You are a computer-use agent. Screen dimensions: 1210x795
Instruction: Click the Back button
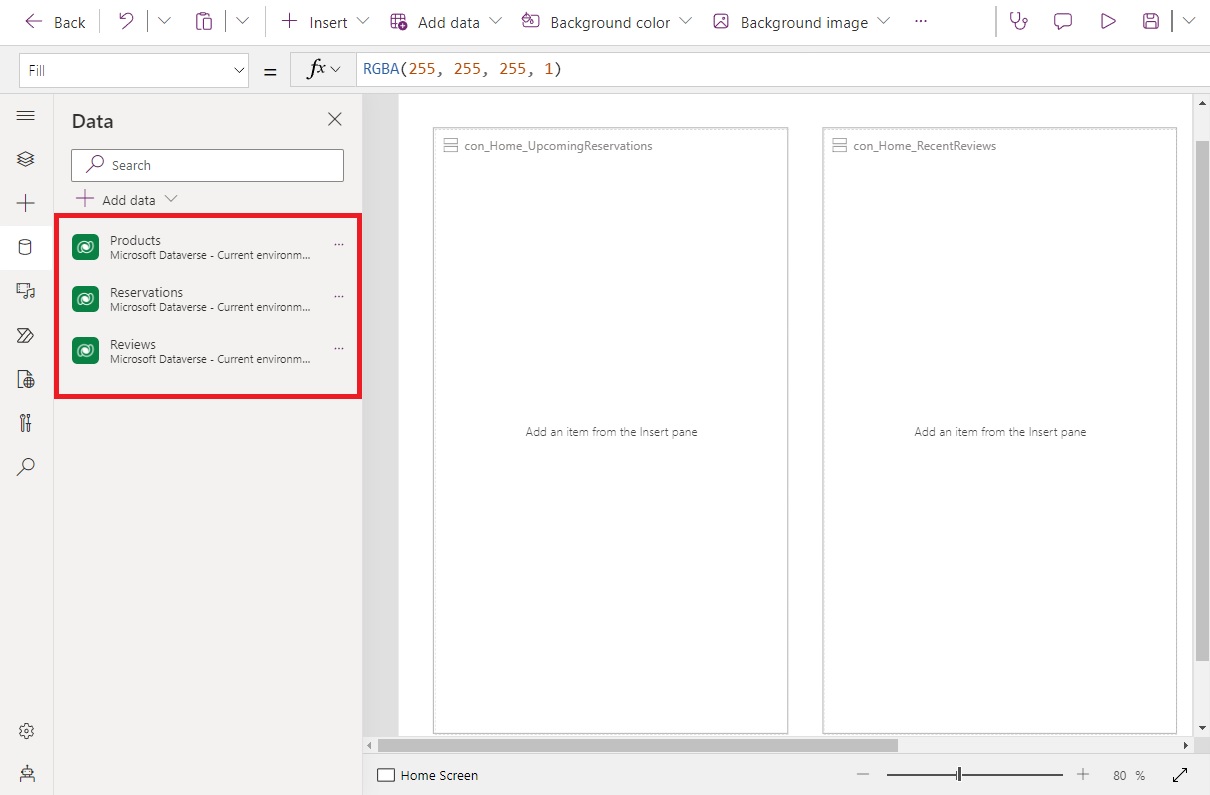pos(55,21)
